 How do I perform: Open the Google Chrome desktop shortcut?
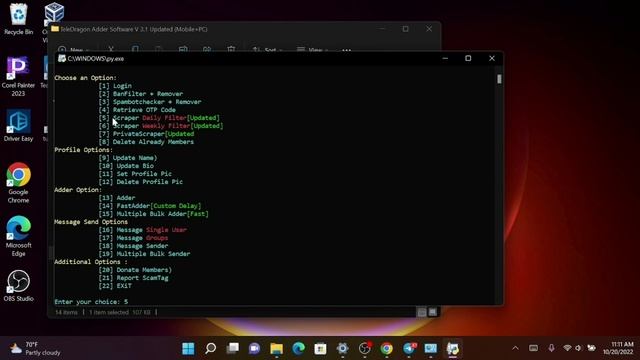[18, 183]
